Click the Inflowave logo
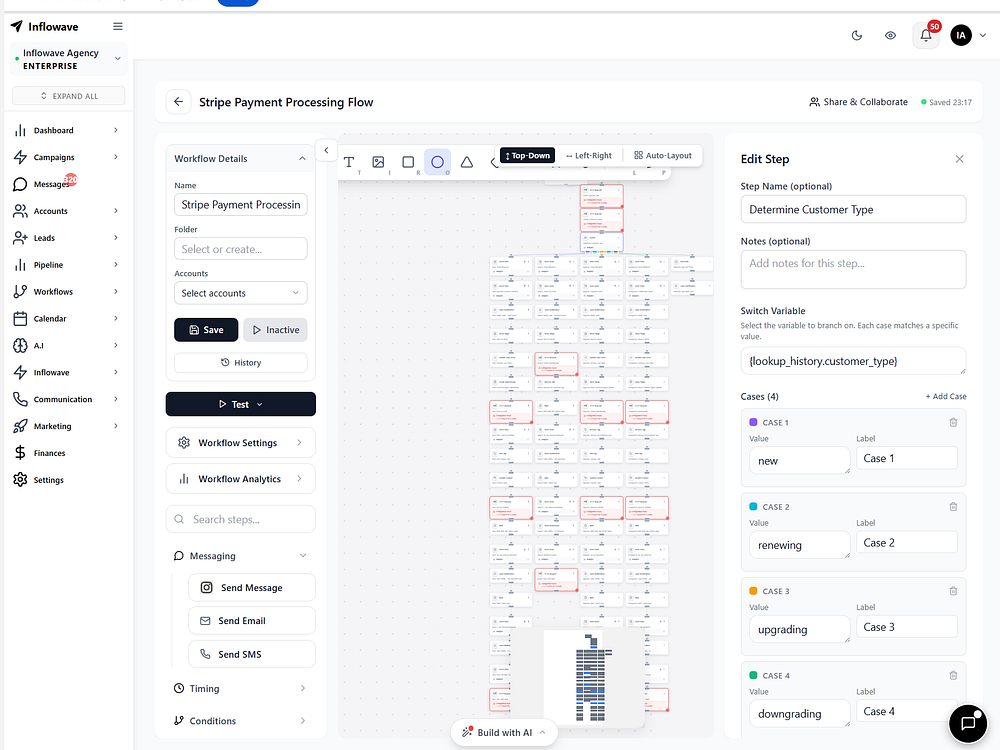 (45, 27)
